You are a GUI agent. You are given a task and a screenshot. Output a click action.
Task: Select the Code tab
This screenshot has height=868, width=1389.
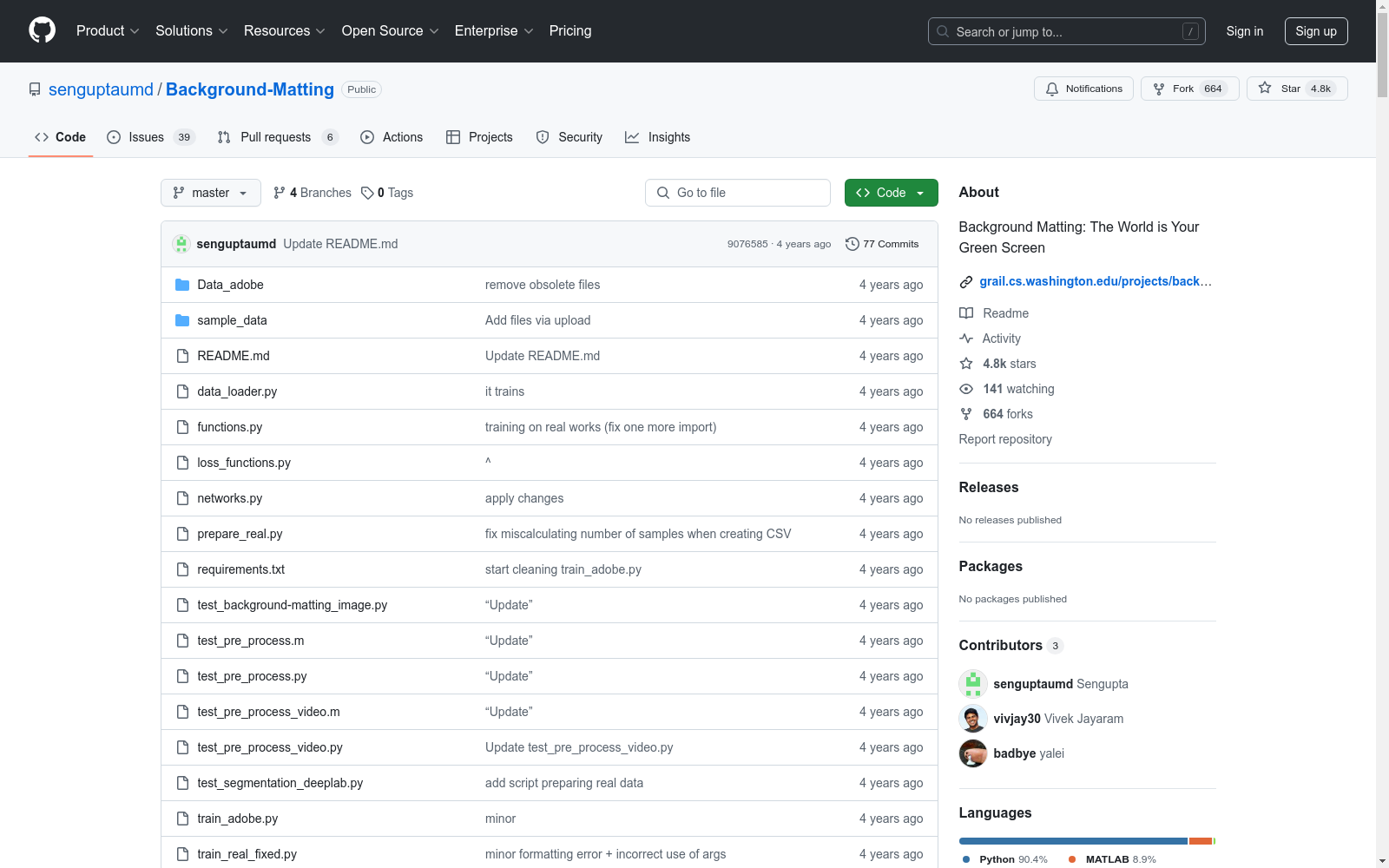tap(61, 137)
